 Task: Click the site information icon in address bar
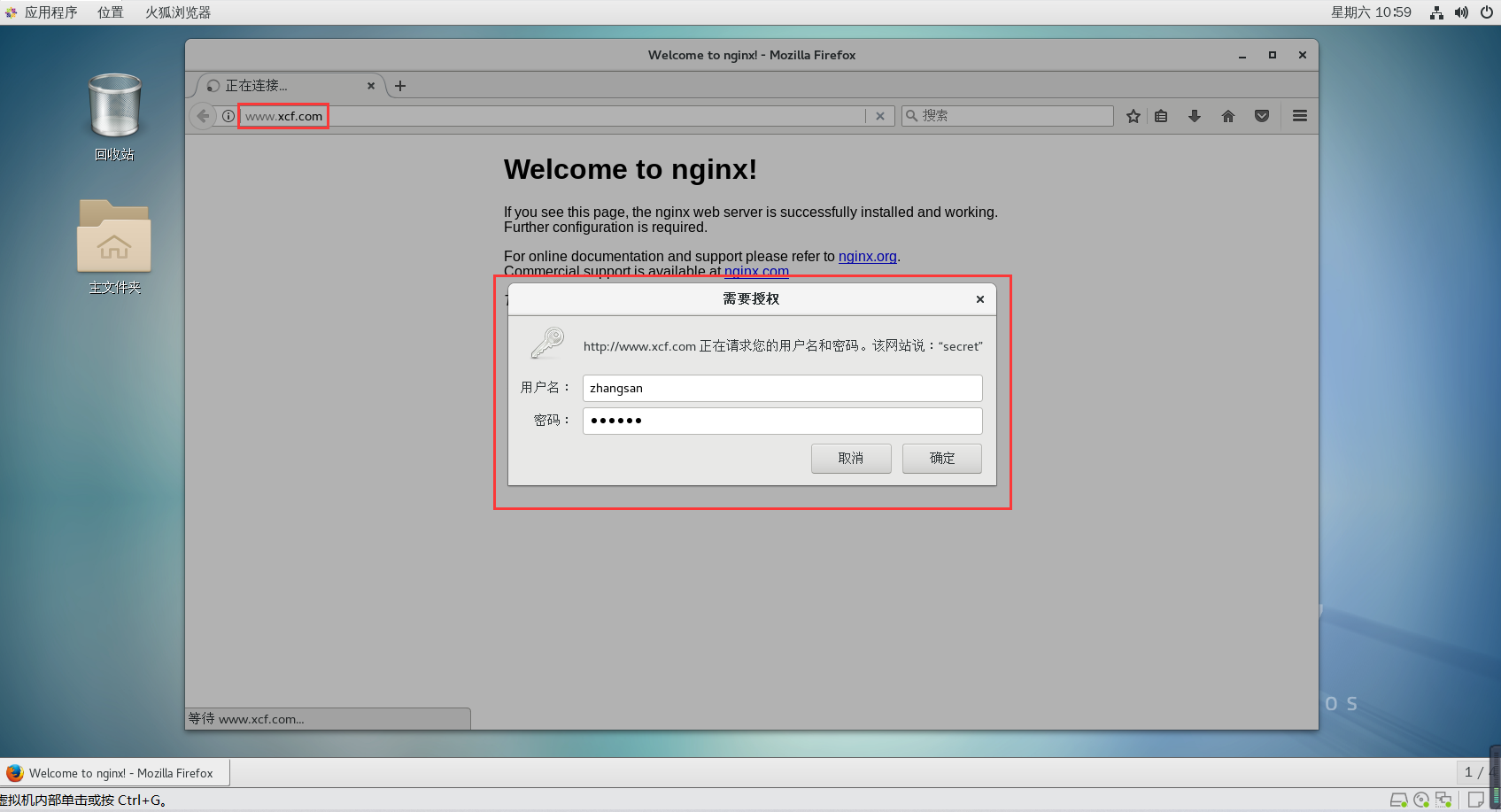(x=228, y=116)
